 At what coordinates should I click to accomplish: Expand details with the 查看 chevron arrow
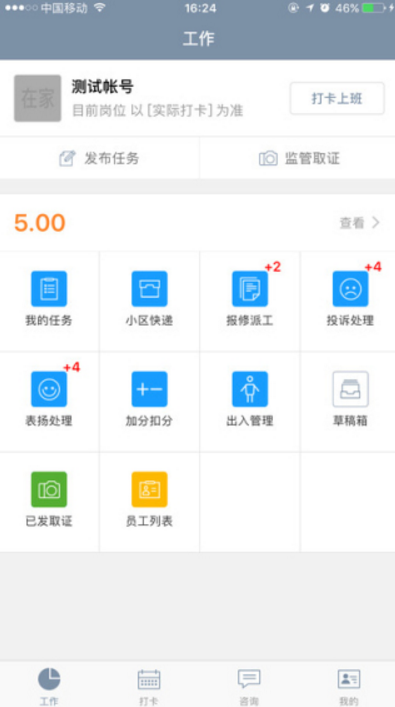tap(376, 223)
